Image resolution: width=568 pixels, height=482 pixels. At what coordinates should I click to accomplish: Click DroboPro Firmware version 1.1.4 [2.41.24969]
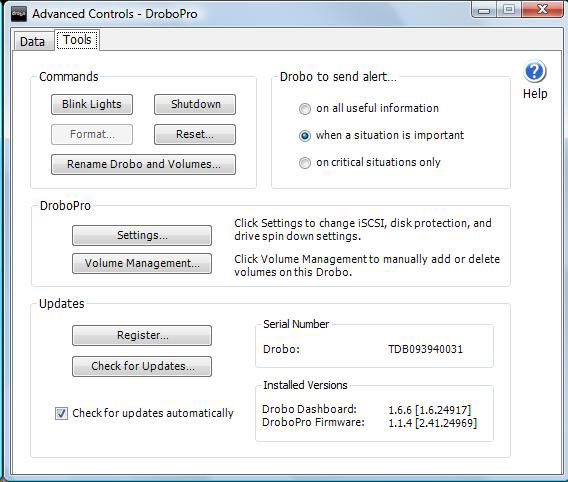pos(433,423)
